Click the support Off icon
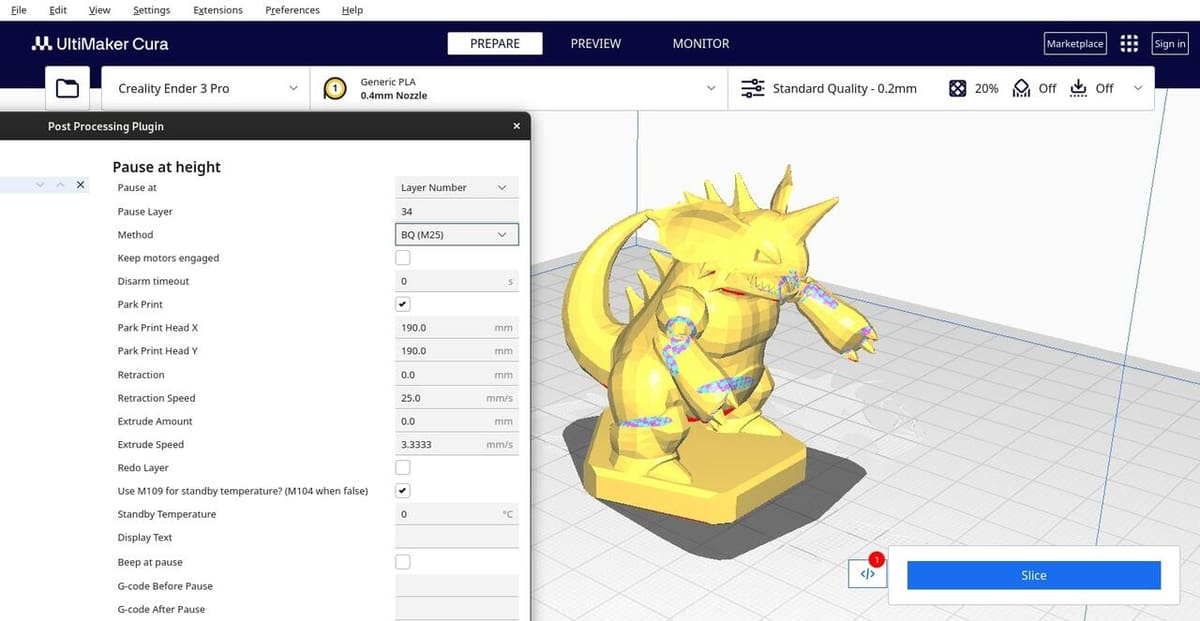The height and width of the screenshot is (621, 1200). click(x=1021, y=89)
